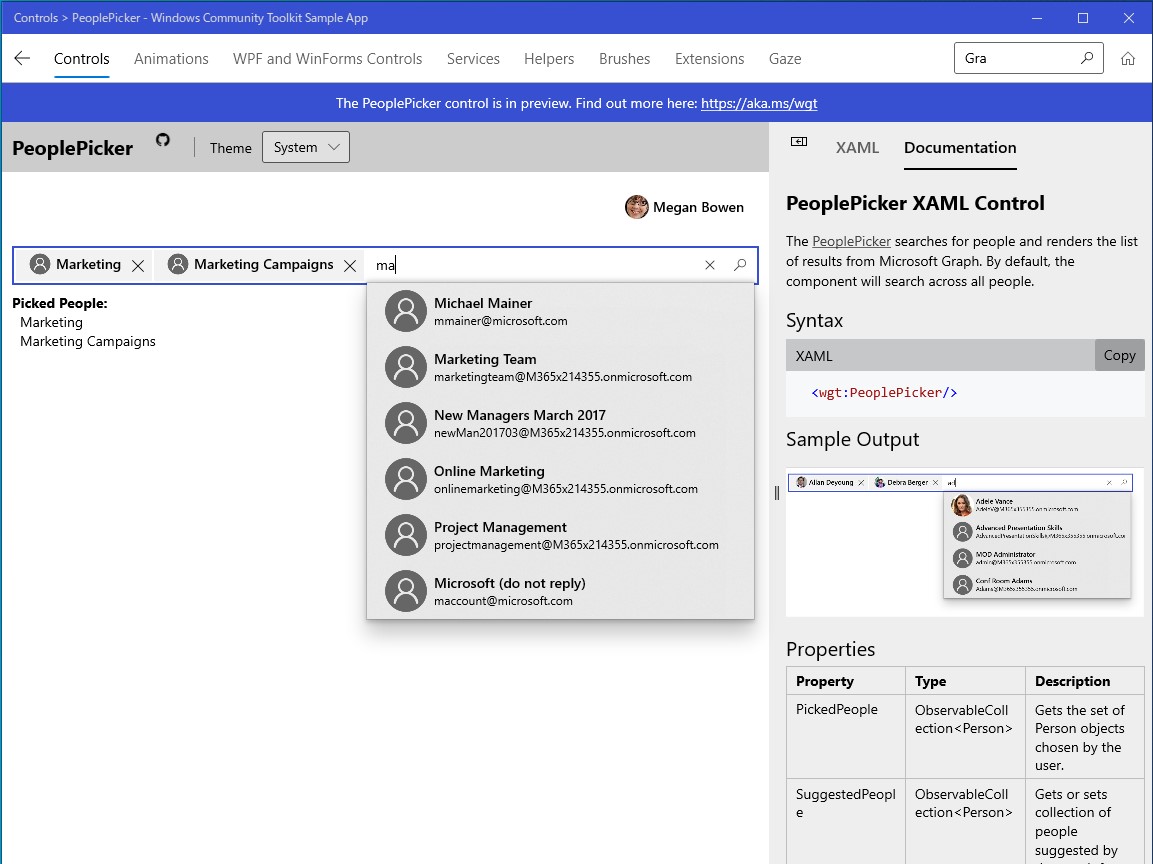
Task: Click the SuggestedPeople property cell
Action: [846, 821]
